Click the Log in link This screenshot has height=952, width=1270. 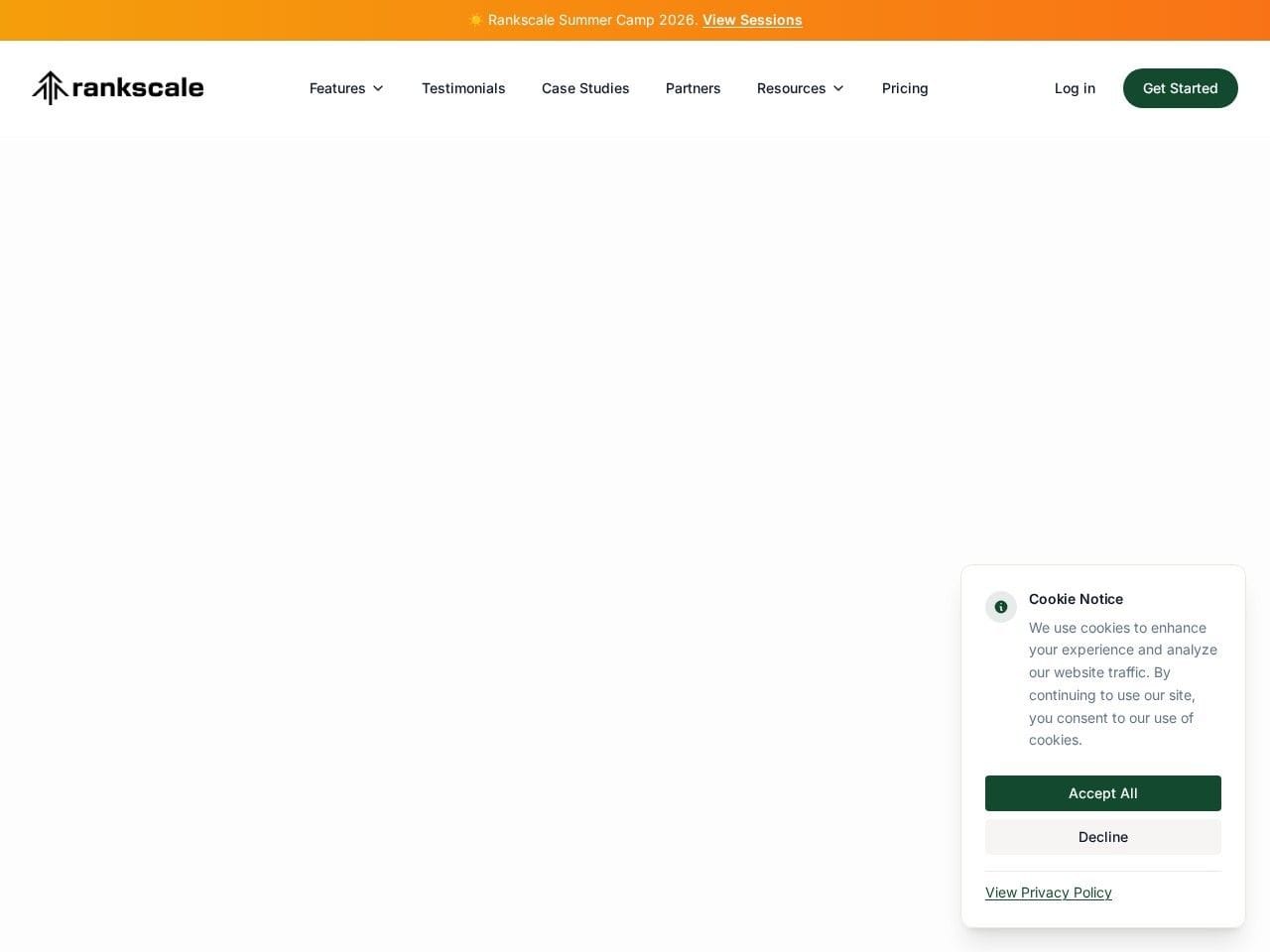tap(1075, 88)
